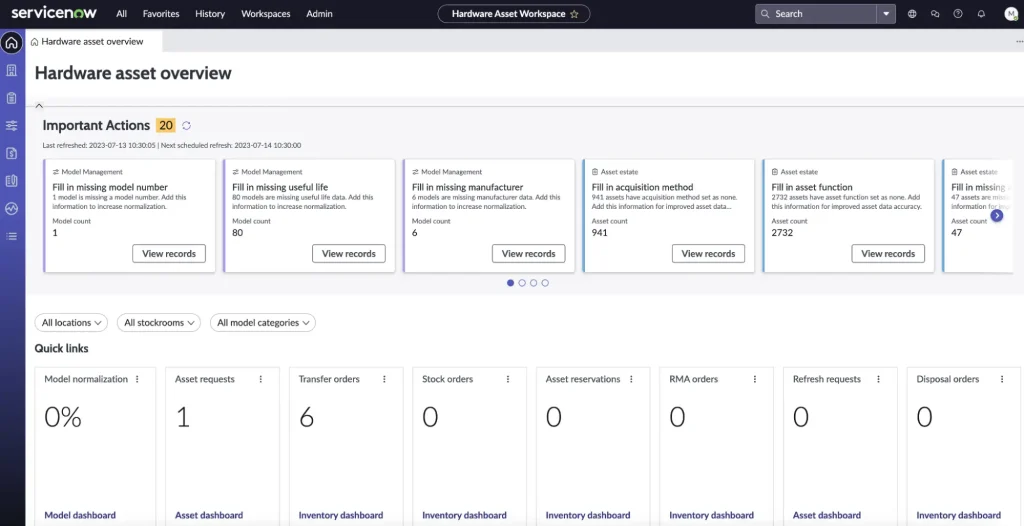Open Asset requests card options menu
This screenshot has height=526, width=1024.
tap(261, 379)
